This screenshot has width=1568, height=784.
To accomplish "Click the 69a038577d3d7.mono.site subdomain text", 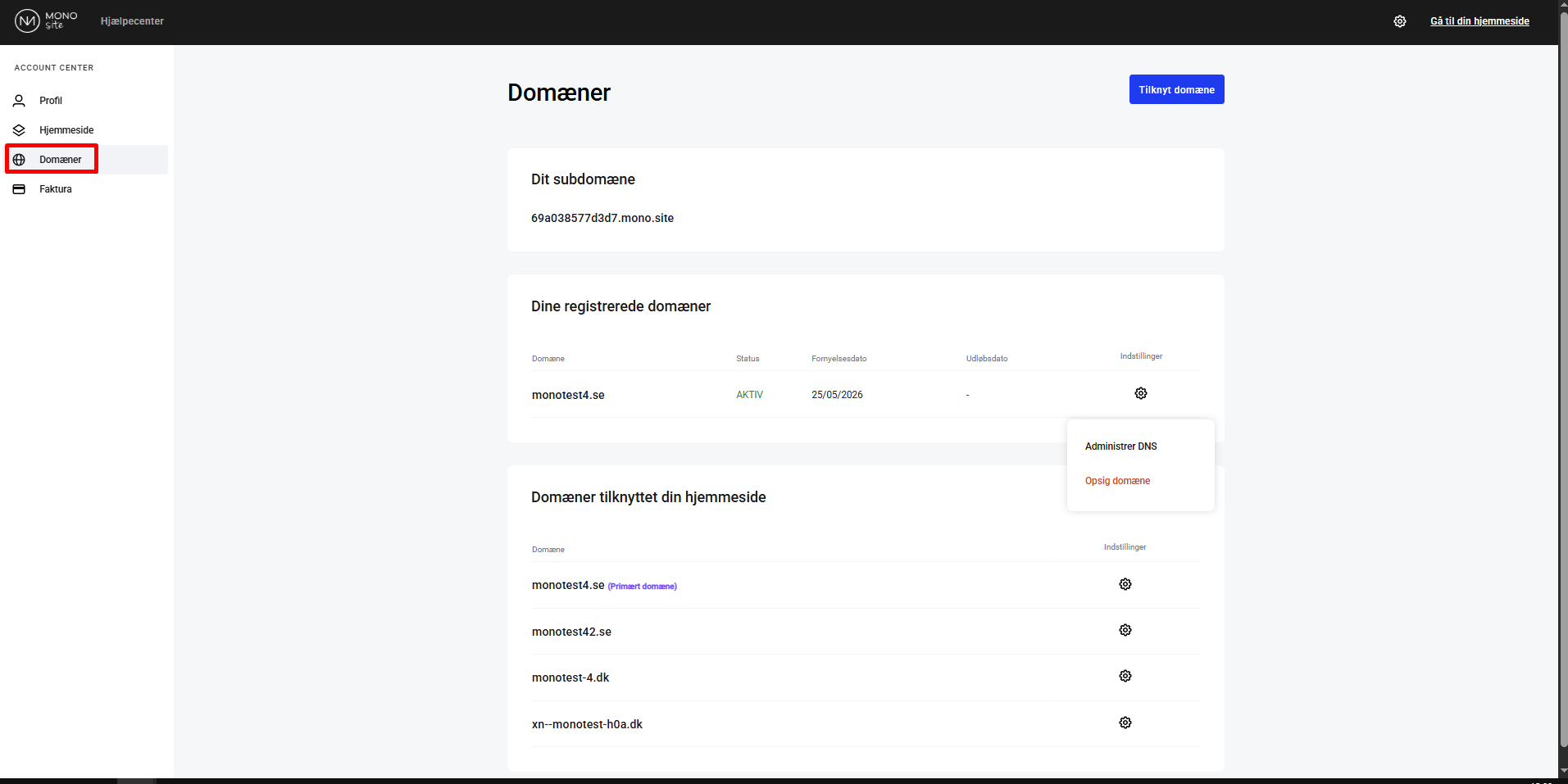I will pyautogui.click(x=602, y=218).
